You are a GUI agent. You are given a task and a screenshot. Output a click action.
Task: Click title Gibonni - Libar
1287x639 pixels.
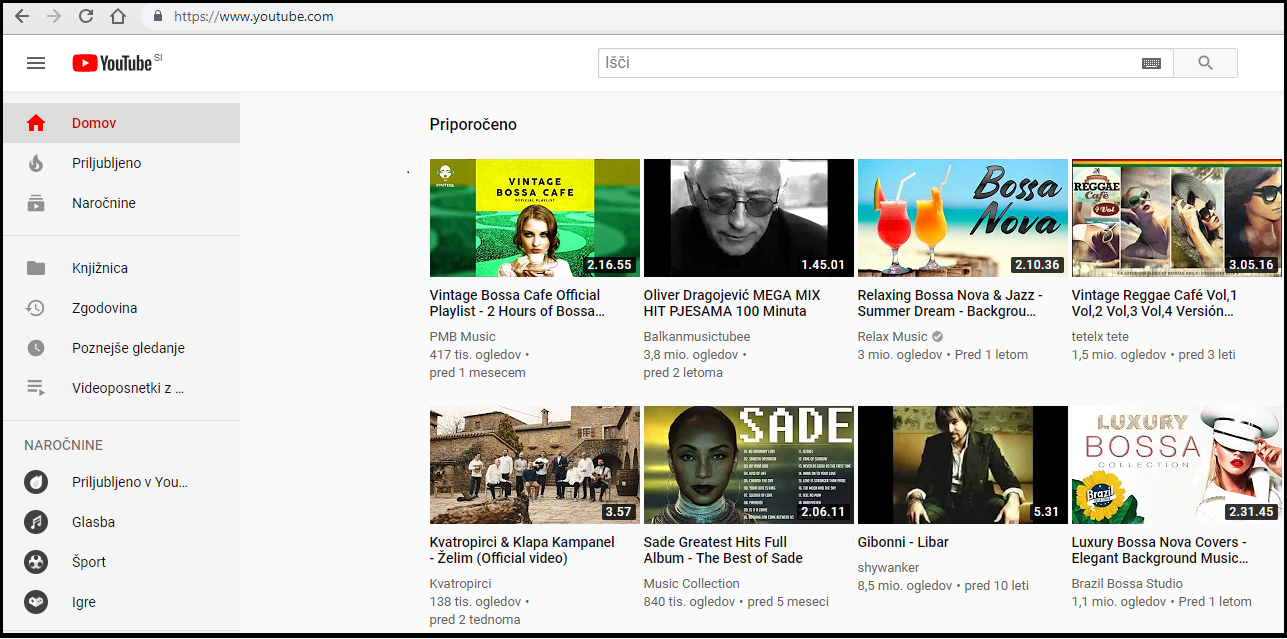click(903, 542)
